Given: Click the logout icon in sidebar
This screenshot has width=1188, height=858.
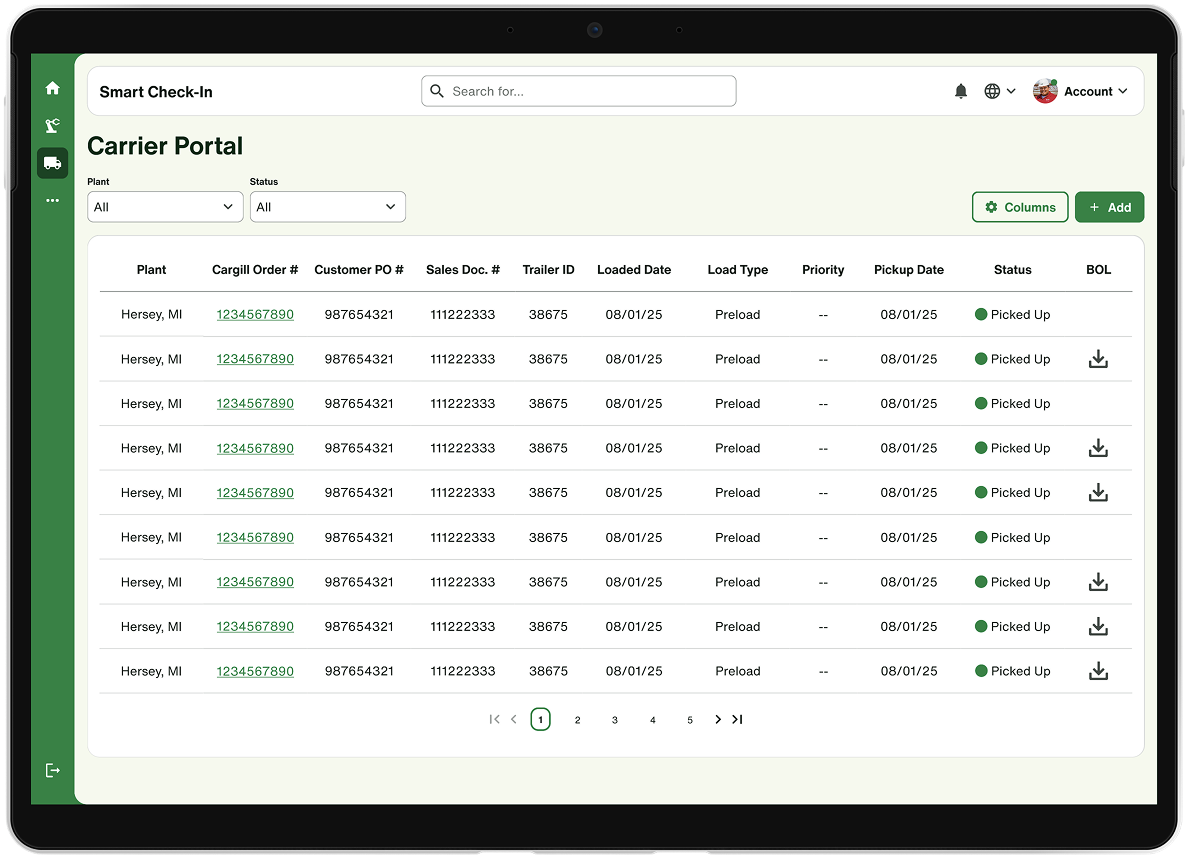Looking at the screenshot, I should click(x=52, y=770).
